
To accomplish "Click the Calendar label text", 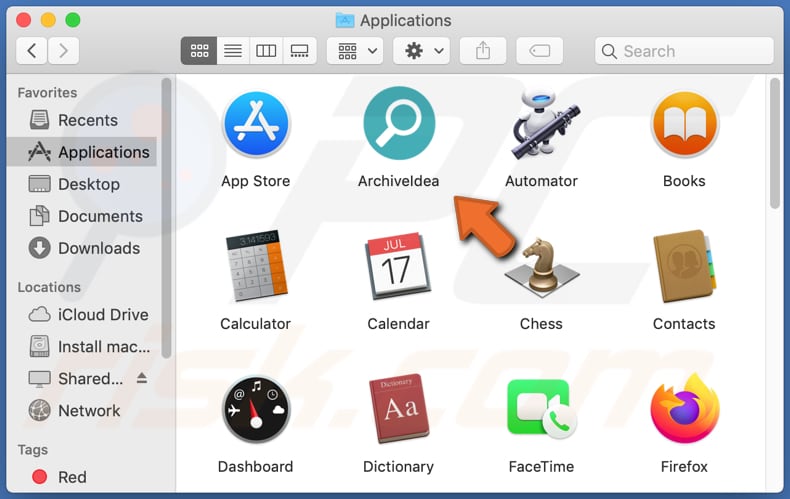I will tap(399, 324).
